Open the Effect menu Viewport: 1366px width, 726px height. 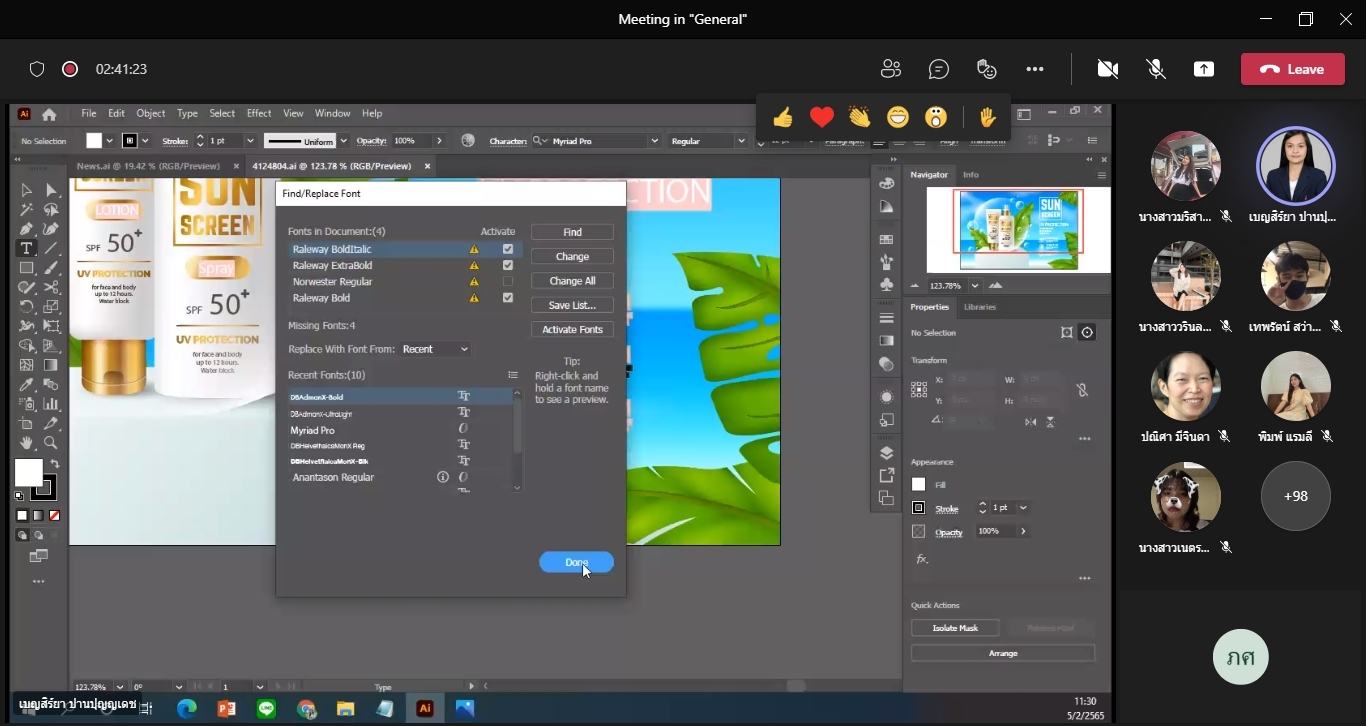coord(259,113)
